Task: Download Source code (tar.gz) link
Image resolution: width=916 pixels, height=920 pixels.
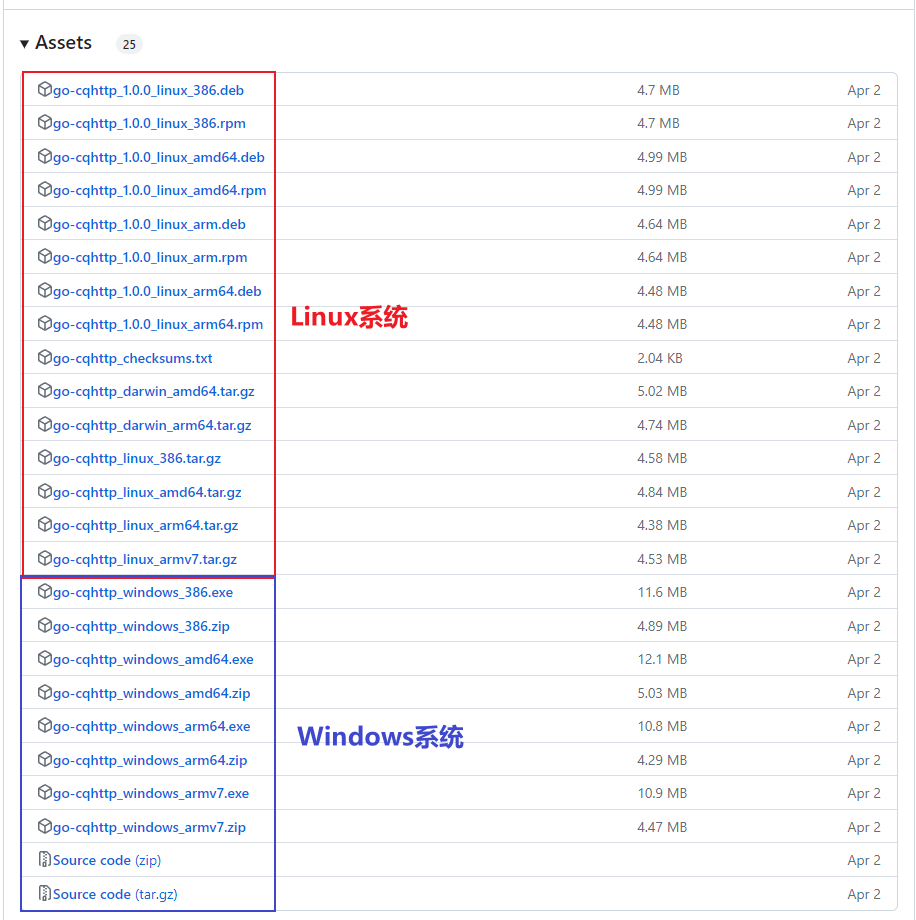Action: tap(115, 894)
